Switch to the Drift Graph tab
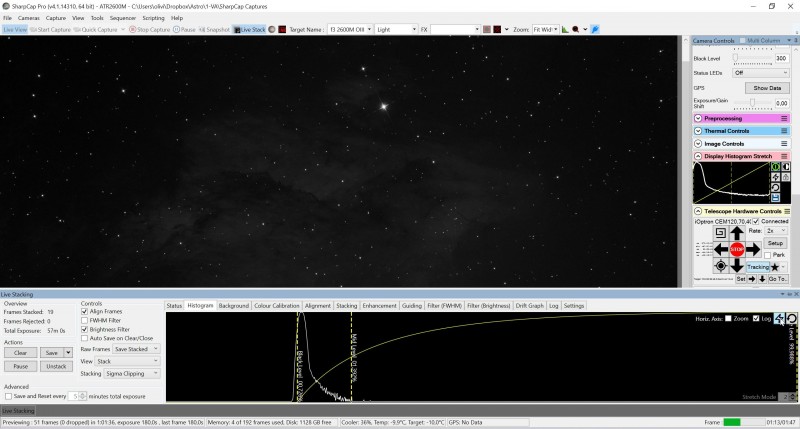 coord(530,306)
